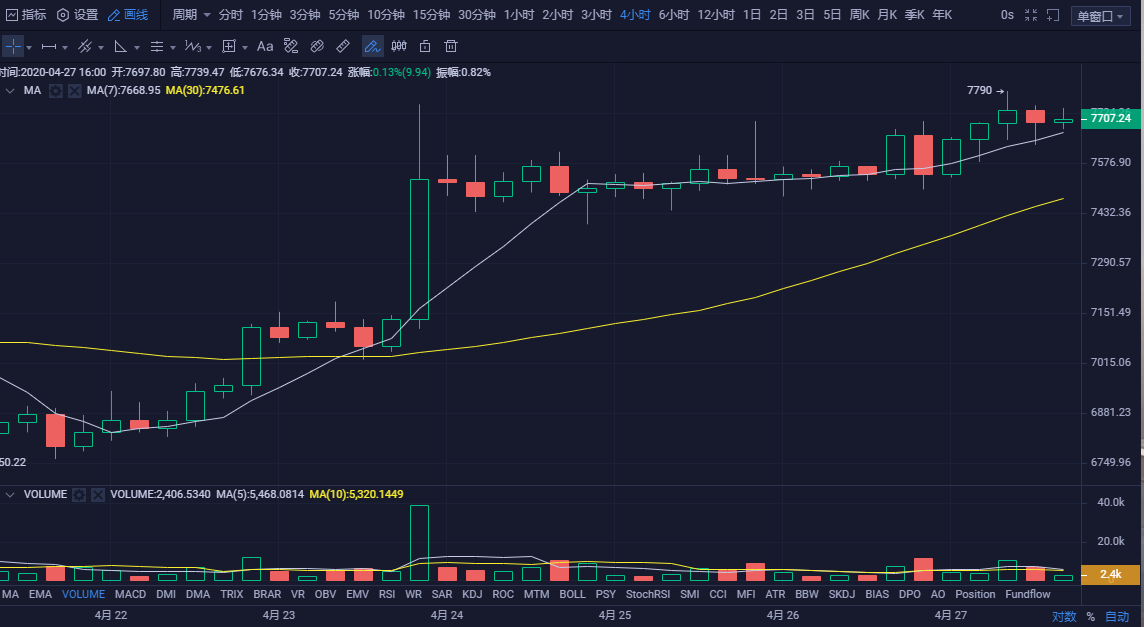Toggle percentage scale % button
1144x627 pixels.
click(1091, 617)
